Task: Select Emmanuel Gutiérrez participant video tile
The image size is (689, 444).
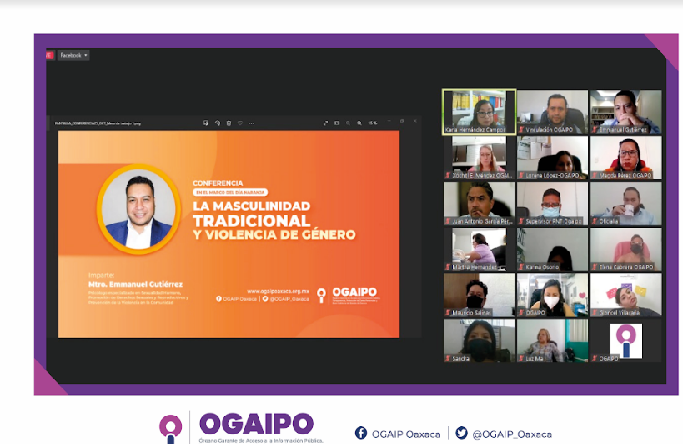Action: (x=624, y=112)
